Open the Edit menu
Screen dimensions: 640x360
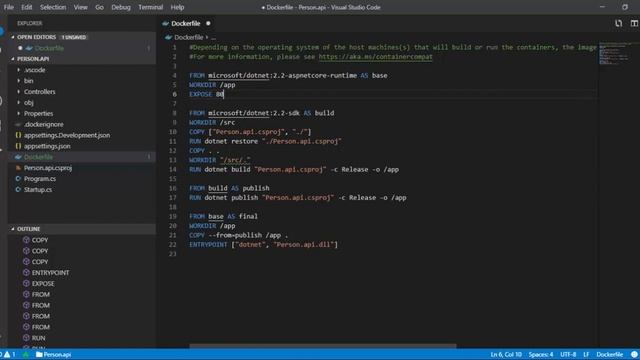coord(27,7)
